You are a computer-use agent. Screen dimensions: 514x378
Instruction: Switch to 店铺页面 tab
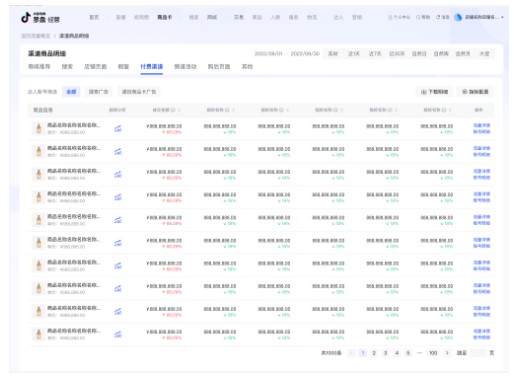[x=95, y=67]
